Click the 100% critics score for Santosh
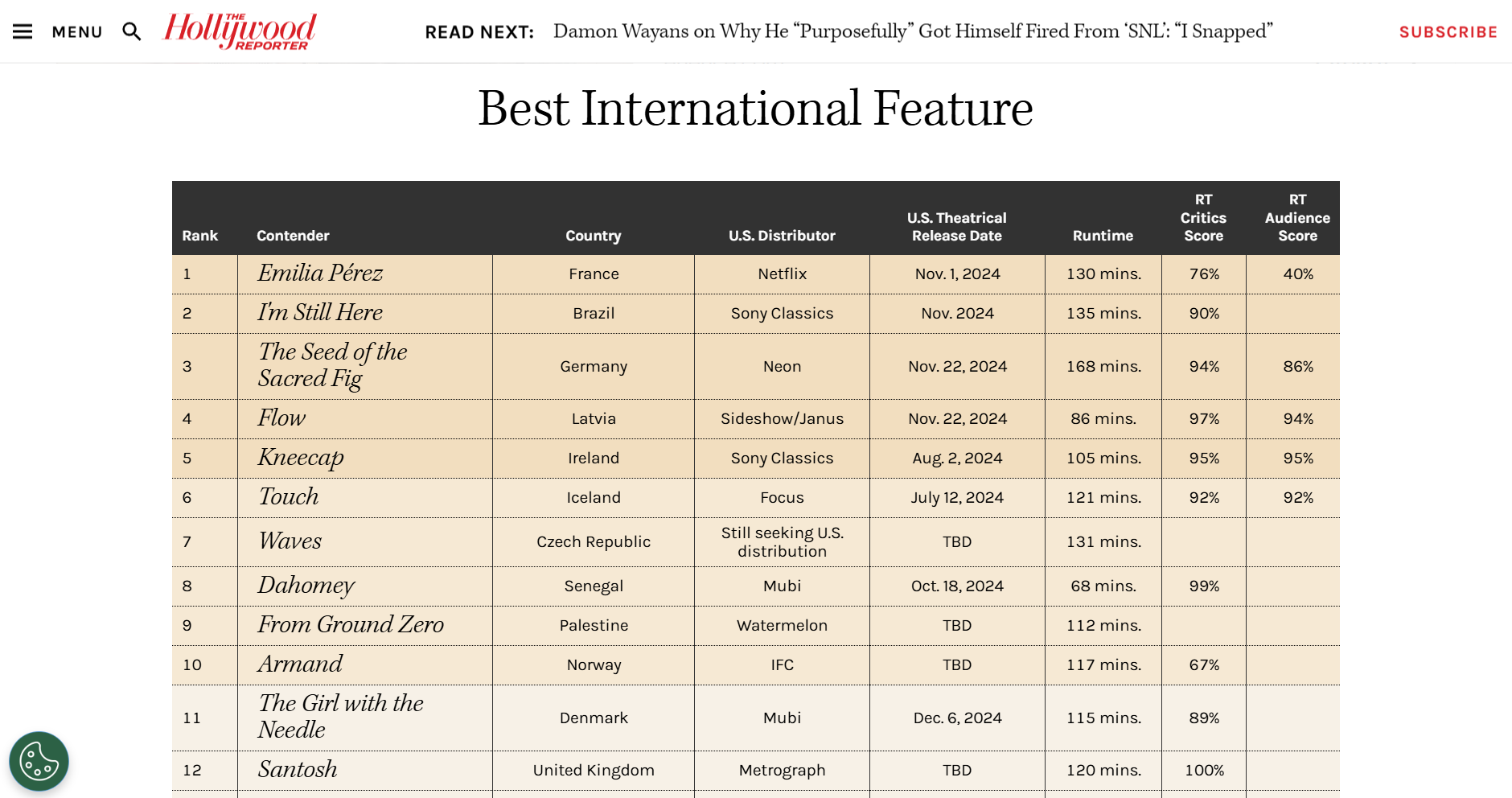1512x798 pixels. (1204, 771)
